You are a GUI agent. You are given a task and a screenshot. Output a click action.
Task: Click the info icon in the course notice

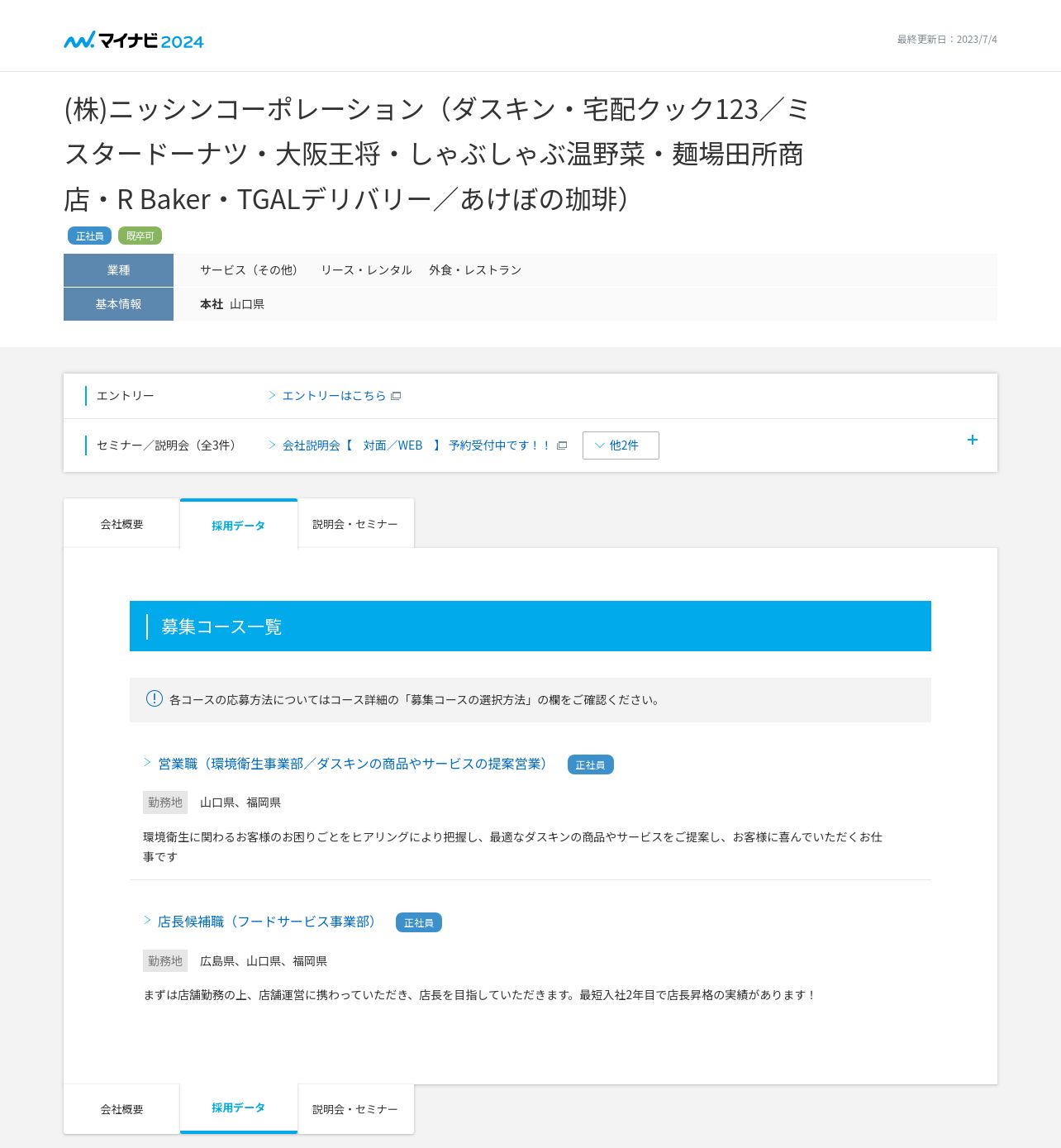[x=155, y=698]
